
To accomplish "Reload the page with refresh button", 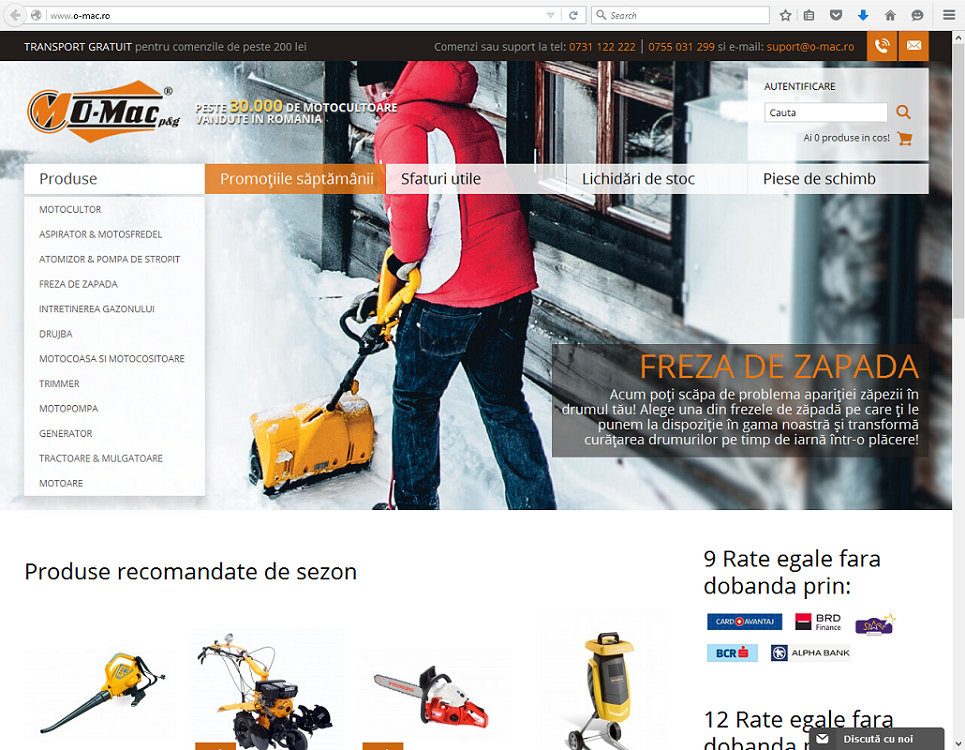I will (574, 15).
